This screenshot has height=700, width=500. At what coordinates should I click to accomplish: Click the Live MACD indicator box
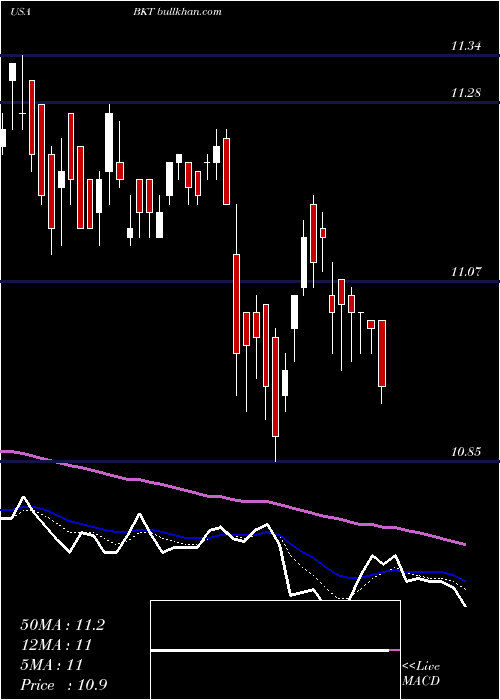pyautogui.click(x=275, y=650)
